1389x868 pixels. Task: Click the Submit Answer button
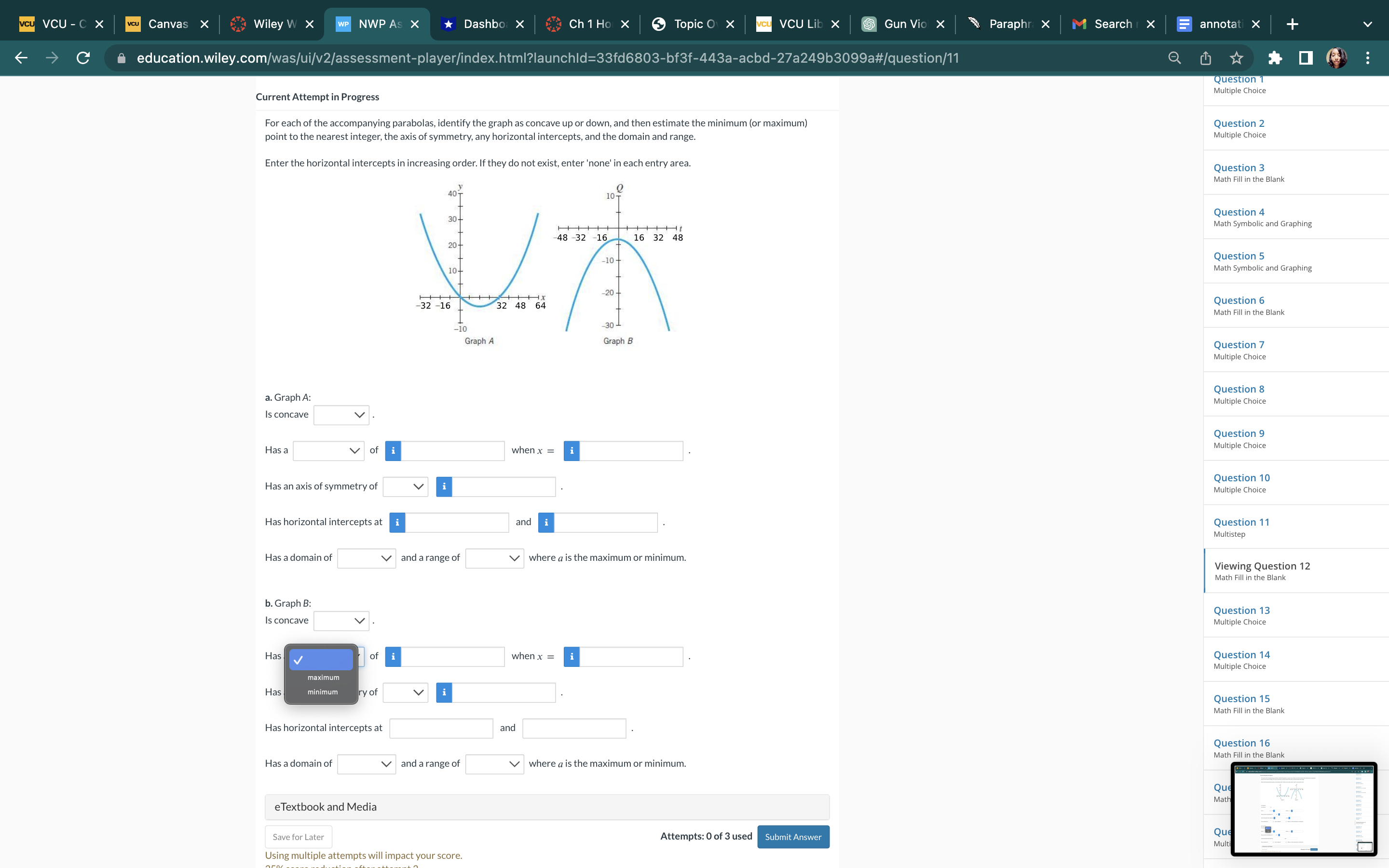(x=794, y=836)
